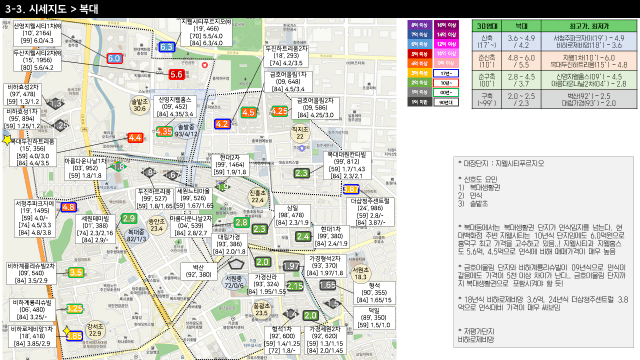This screenshot has height=360, width=640.
Task: Click the pentagon outline icon near 벽산
Action: tap(236, 264)
